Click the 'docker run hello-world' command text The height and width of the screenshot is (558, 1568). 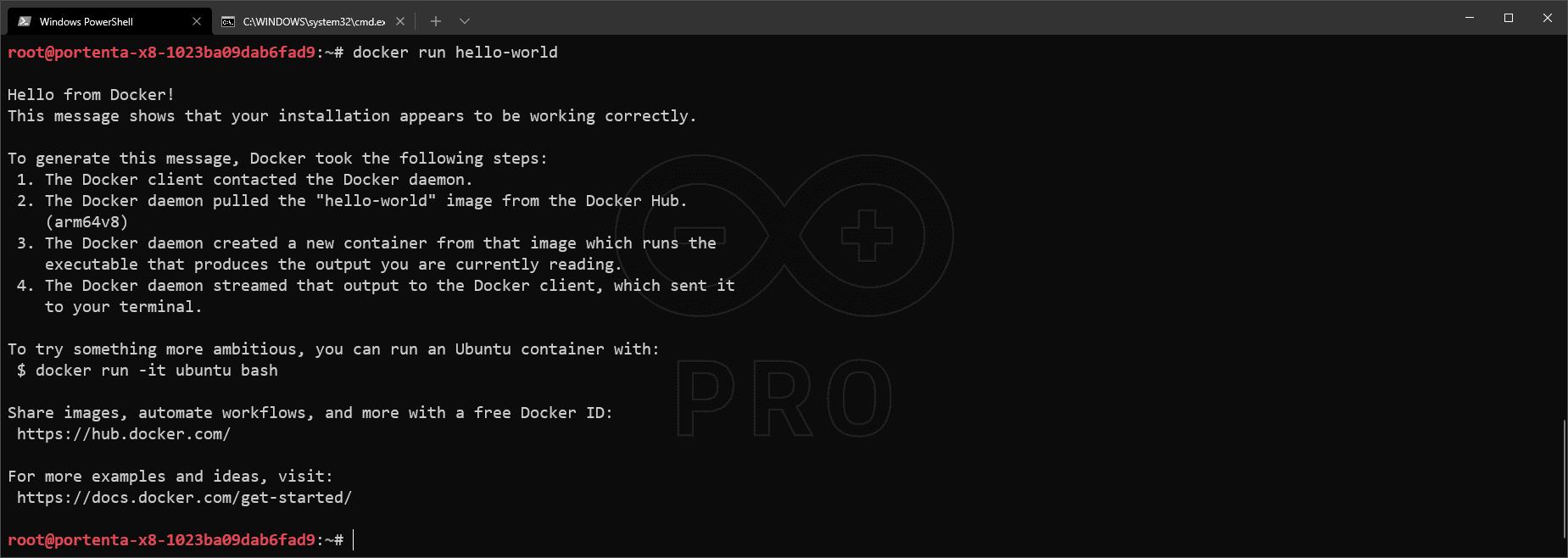pos(455,53)
